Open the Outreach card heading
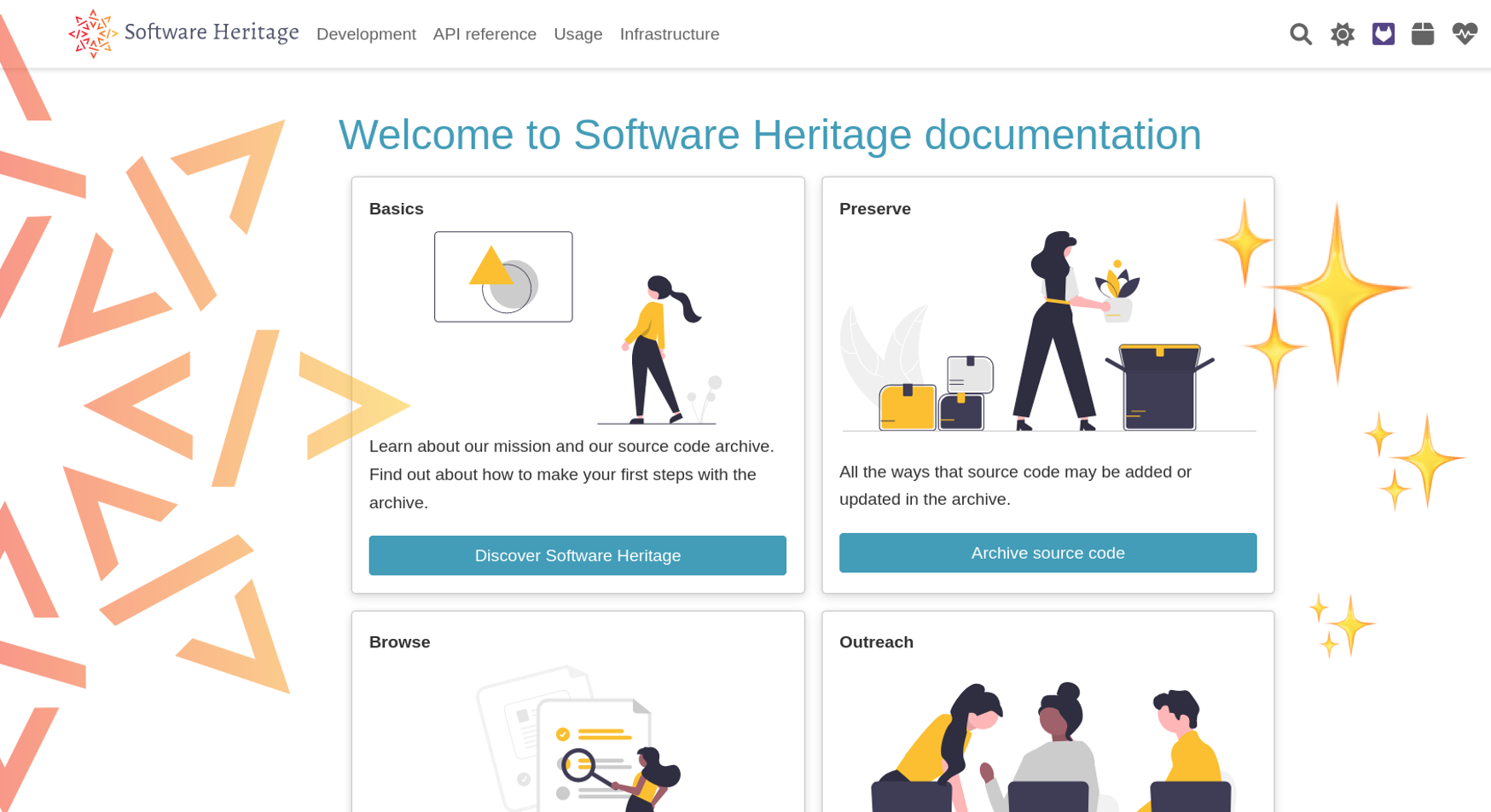The height and width of the screenshot is (812, 1491). tap(877, 641)
